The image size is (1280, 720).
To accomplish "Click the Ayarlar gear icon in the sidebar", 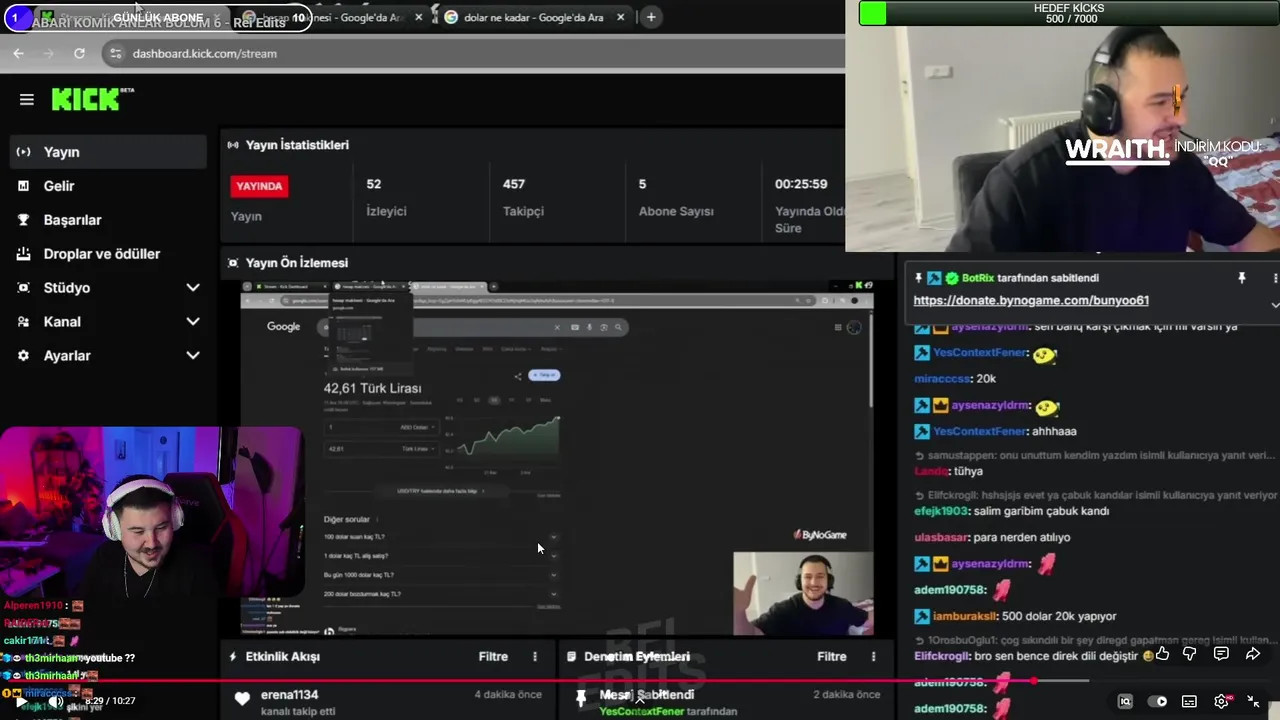I will click(23, 356).
